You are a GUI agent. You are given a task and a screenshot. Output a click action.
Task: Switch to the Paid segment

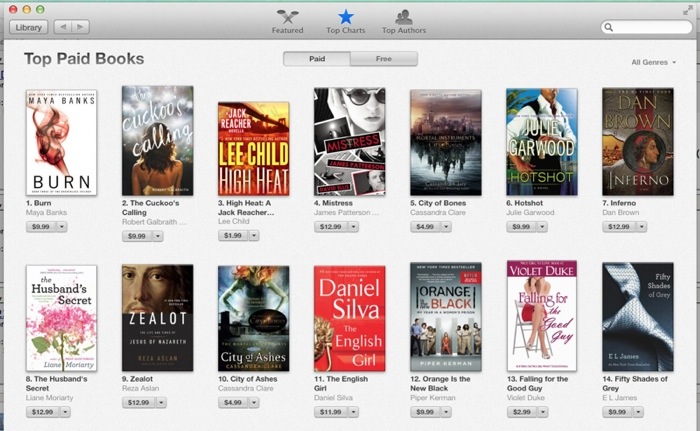(317, 59)
